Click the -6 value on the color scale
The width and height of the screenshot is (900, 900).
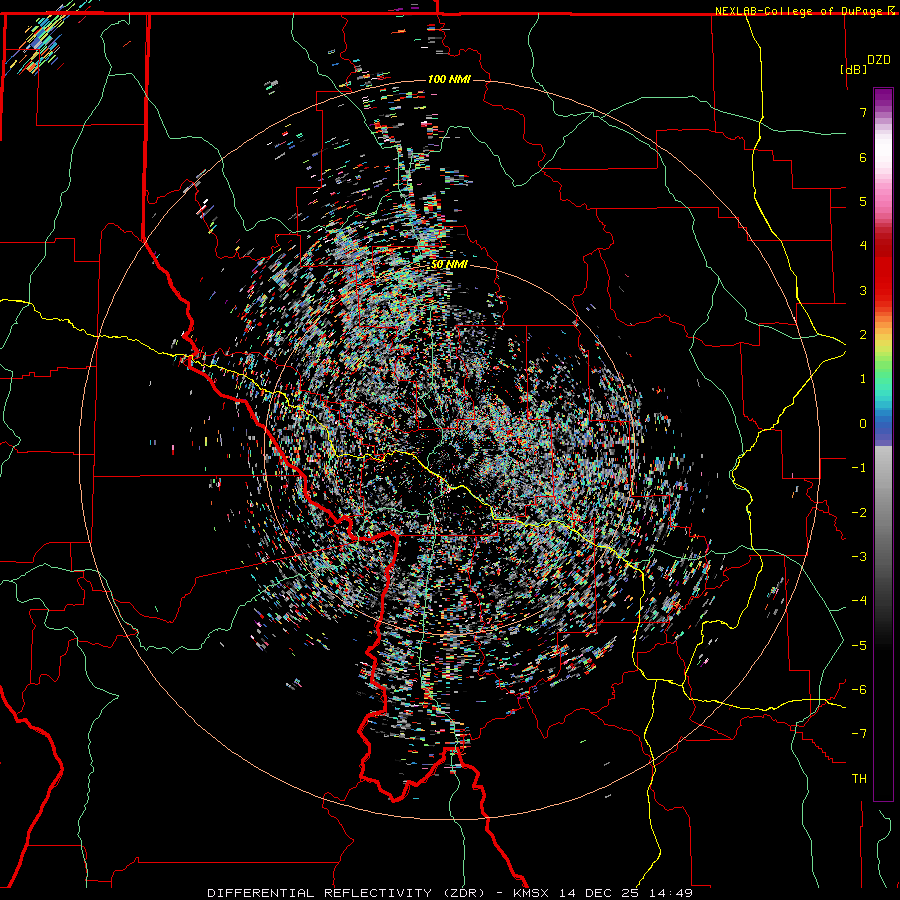(x=859, y=690)
